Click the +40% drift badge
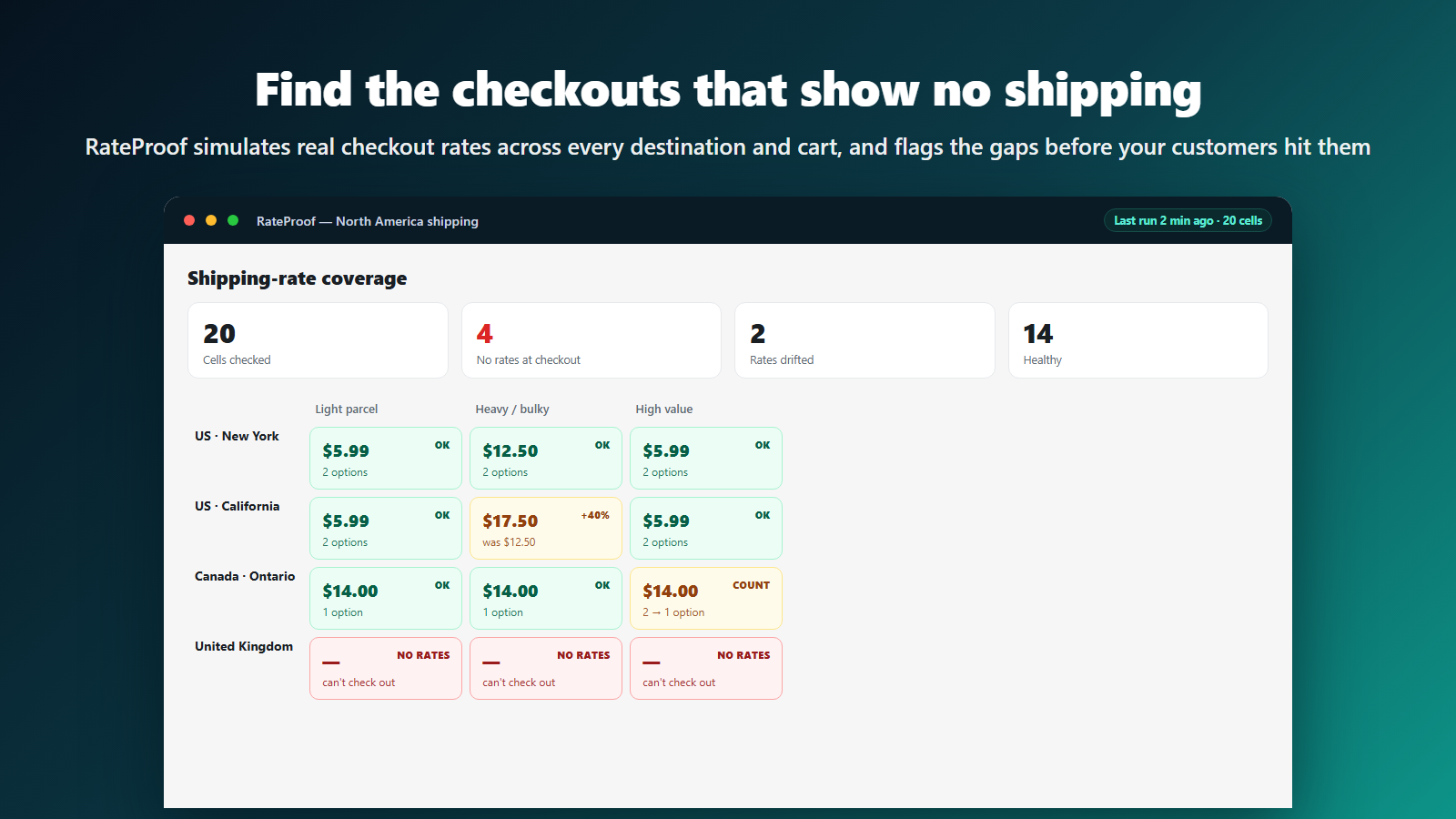This screenshot has height=819, width=1456. pos(595,515)
